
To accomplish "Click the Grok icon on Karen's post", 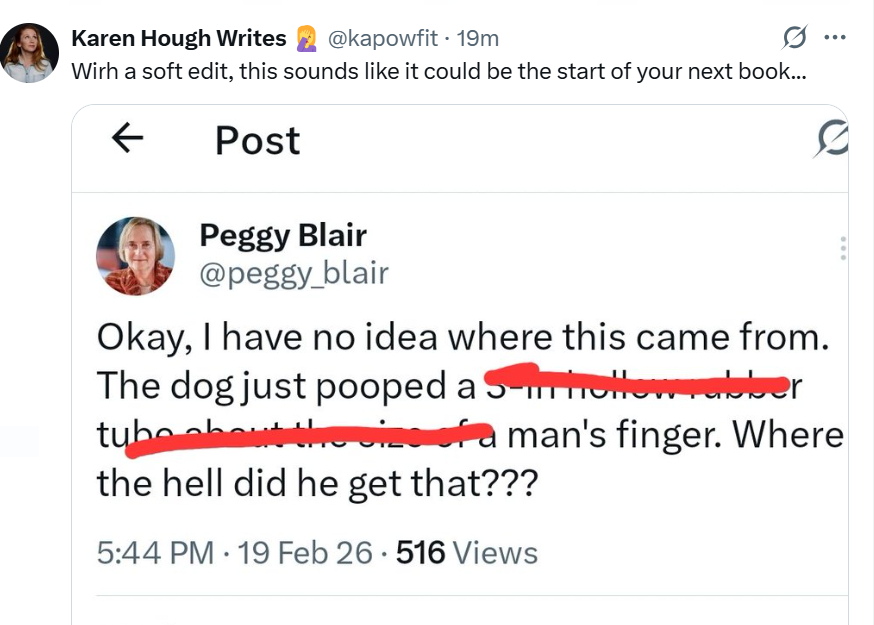I will click(x=795, y=38).
